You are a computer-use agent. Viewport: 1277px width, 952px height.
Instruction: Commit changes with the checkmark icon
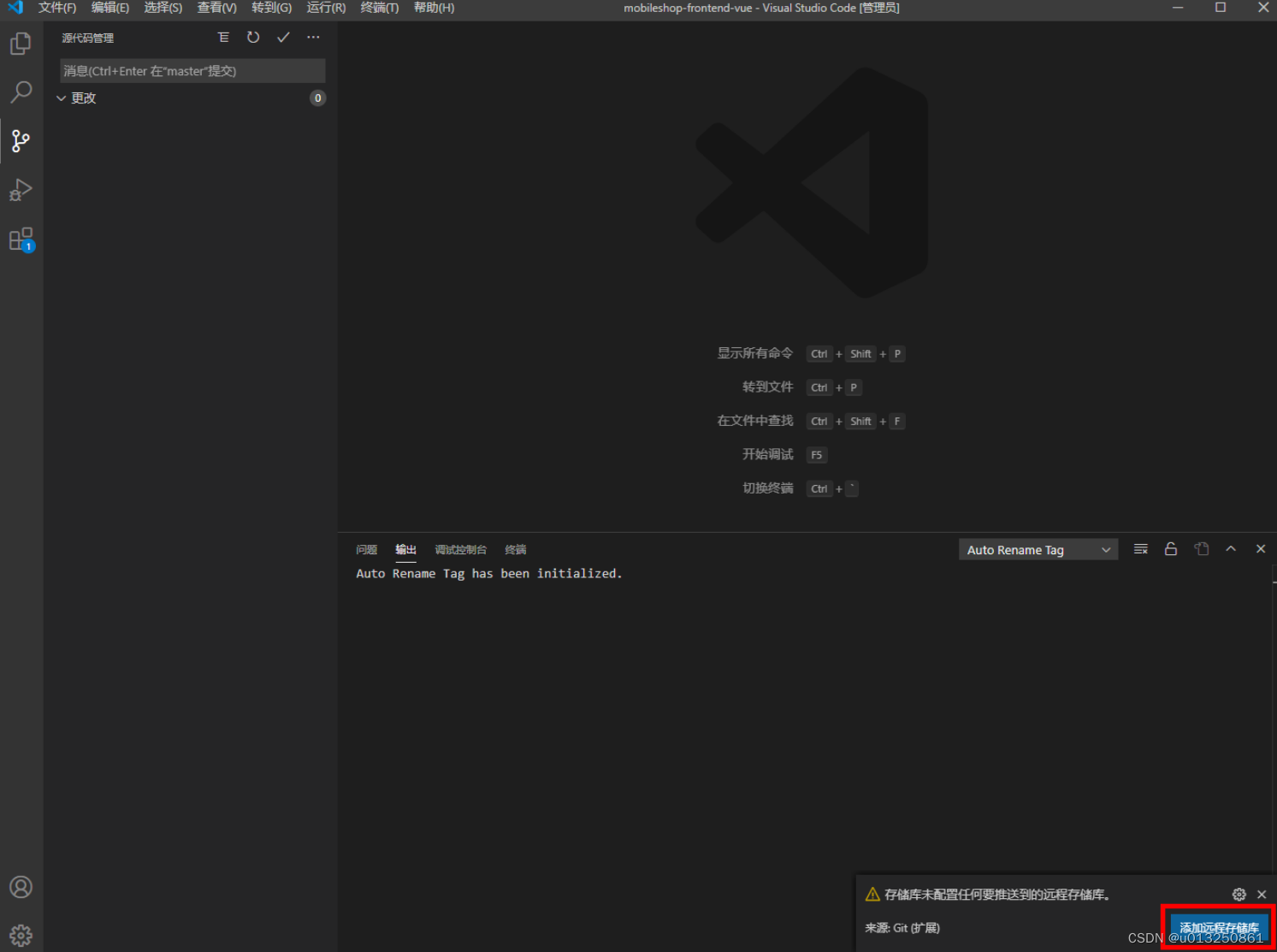click(283, 38)
